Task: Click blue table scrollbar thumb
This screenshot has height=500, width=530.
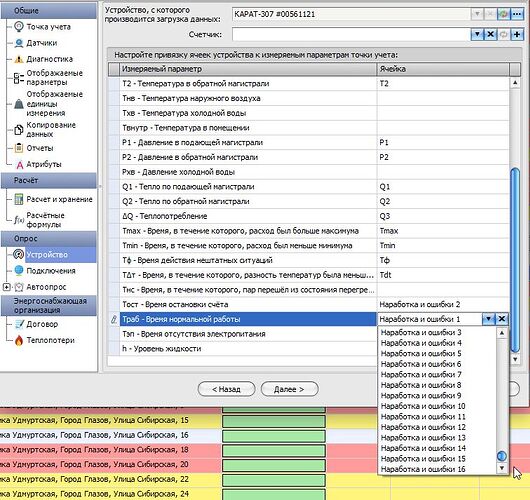Action: click(x=515, y=260)
